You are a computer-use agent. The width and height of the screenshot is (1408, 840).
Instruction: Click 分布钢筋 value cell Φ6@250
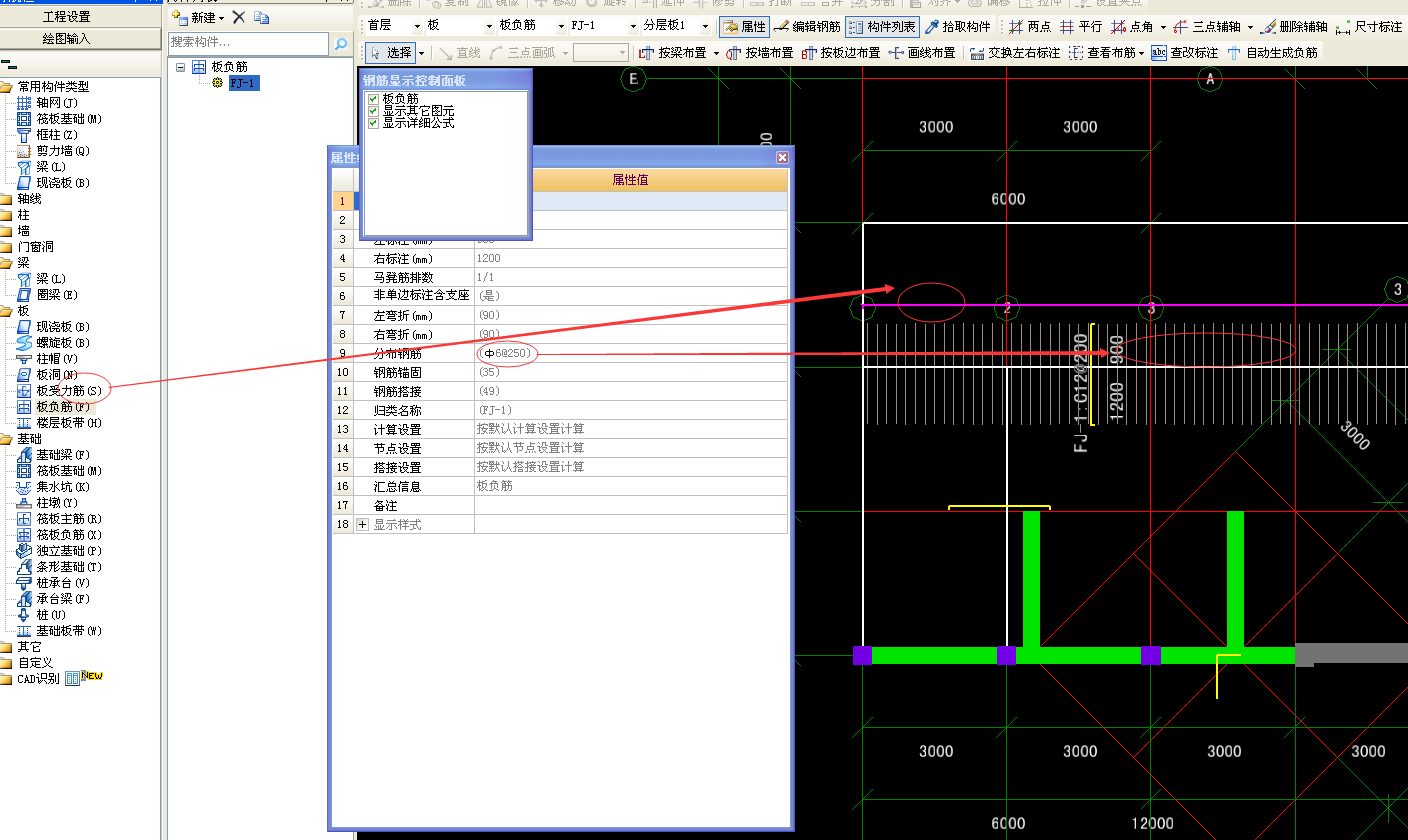[x=631, y=353]
